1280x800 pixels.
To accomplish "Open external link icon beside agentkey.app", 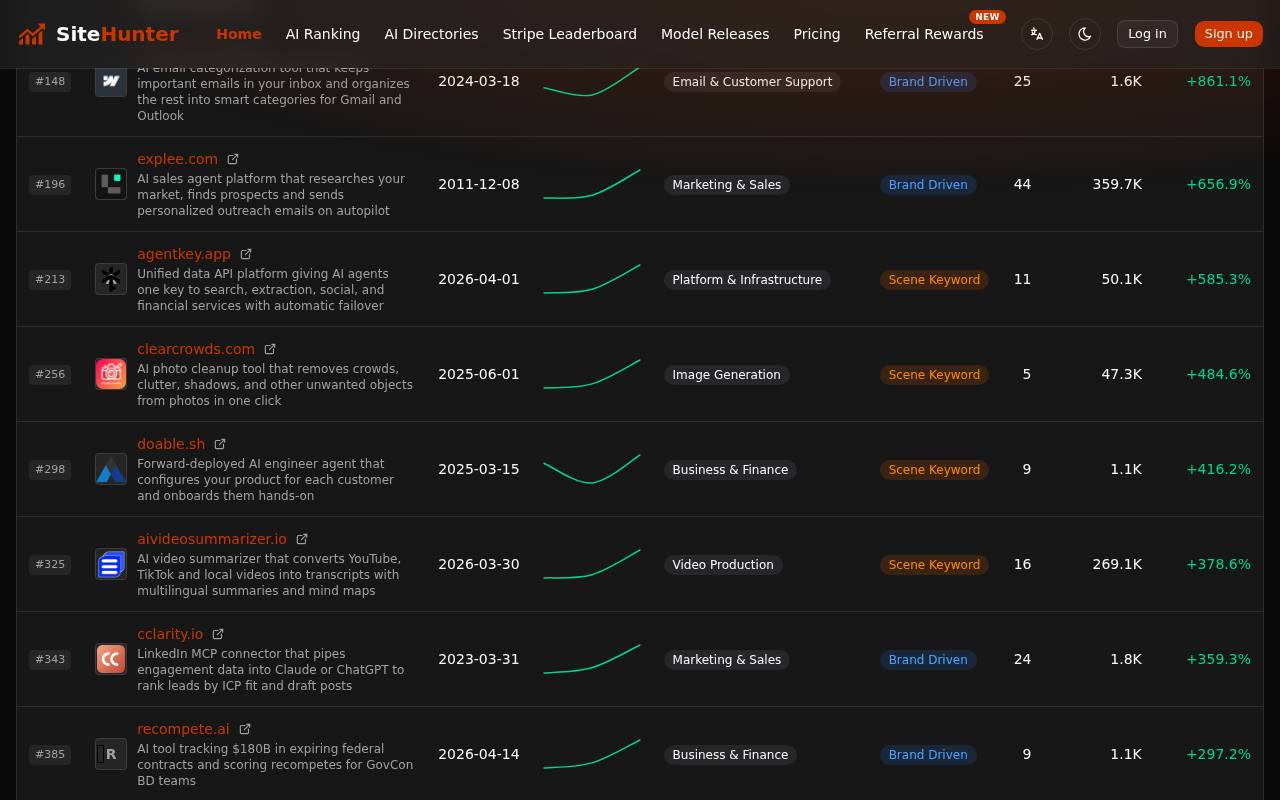I will pos(246,254).
